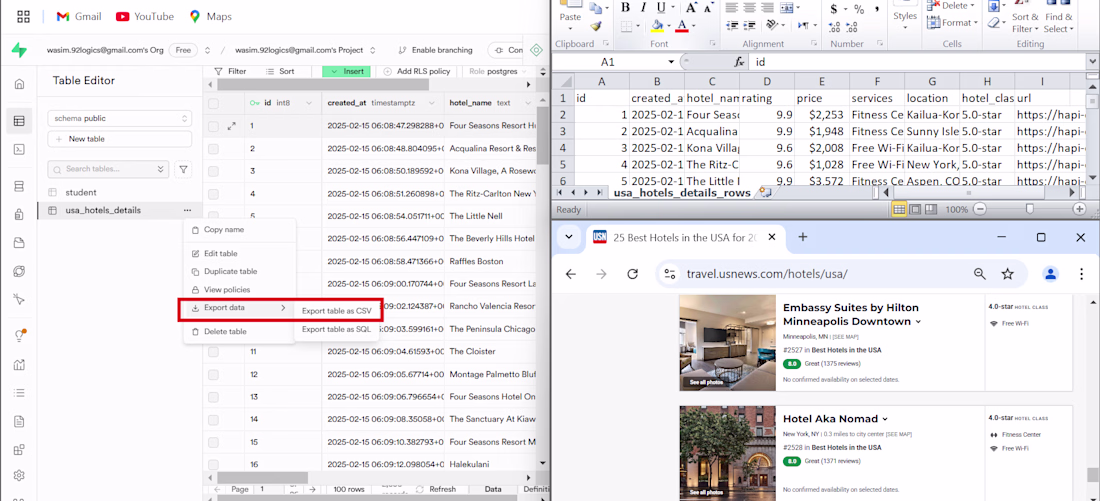The height and width of the screenshot is (501, 1100).
Task: Click the Supabase lightning logo
Action: point(20,51)
